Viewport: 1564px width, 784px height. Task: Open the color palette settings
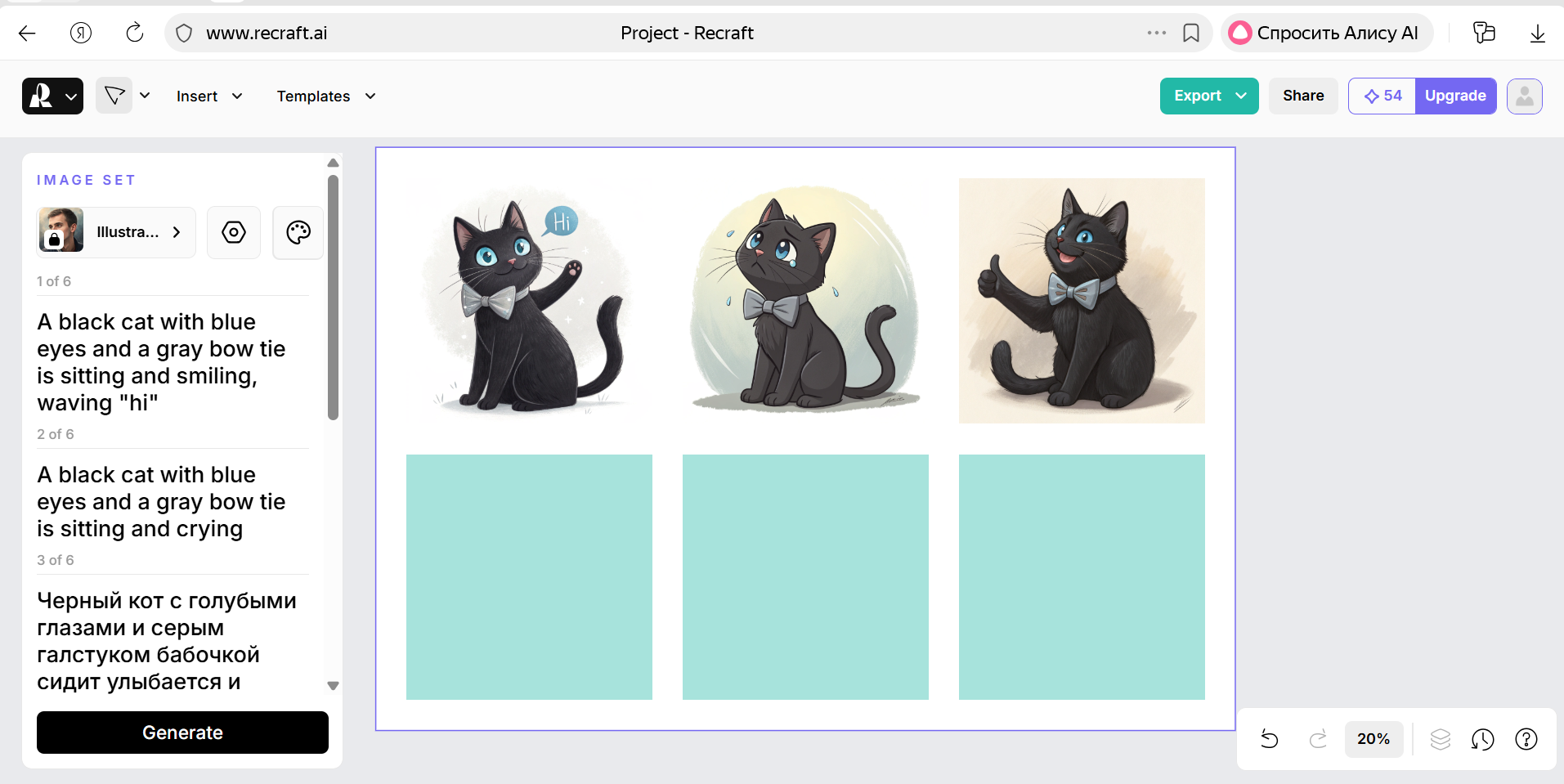pos(298,233)
